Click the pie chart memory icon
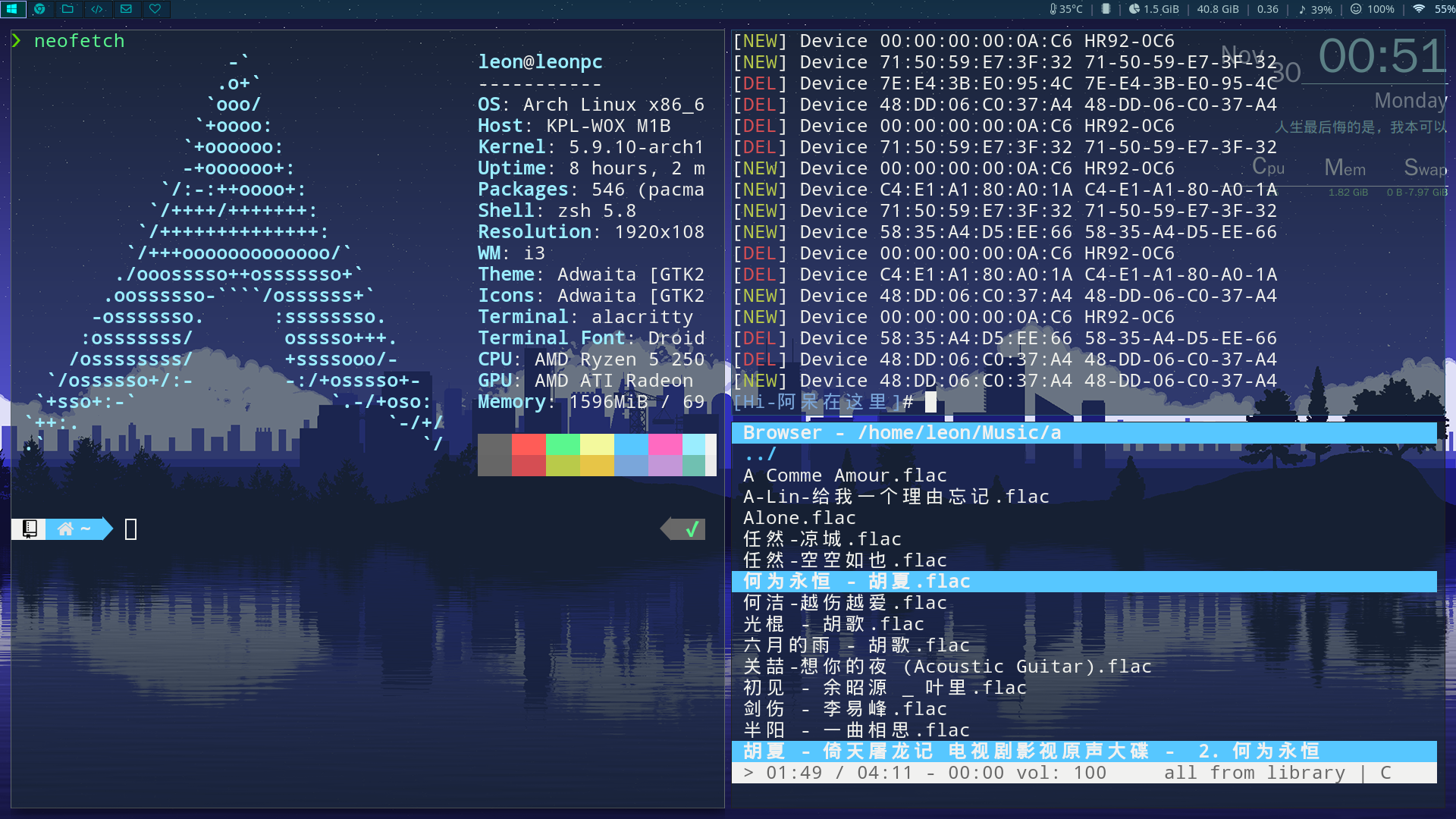Image resolution: width=1456 pixels, height=819 pixels. coord(1134,9)
